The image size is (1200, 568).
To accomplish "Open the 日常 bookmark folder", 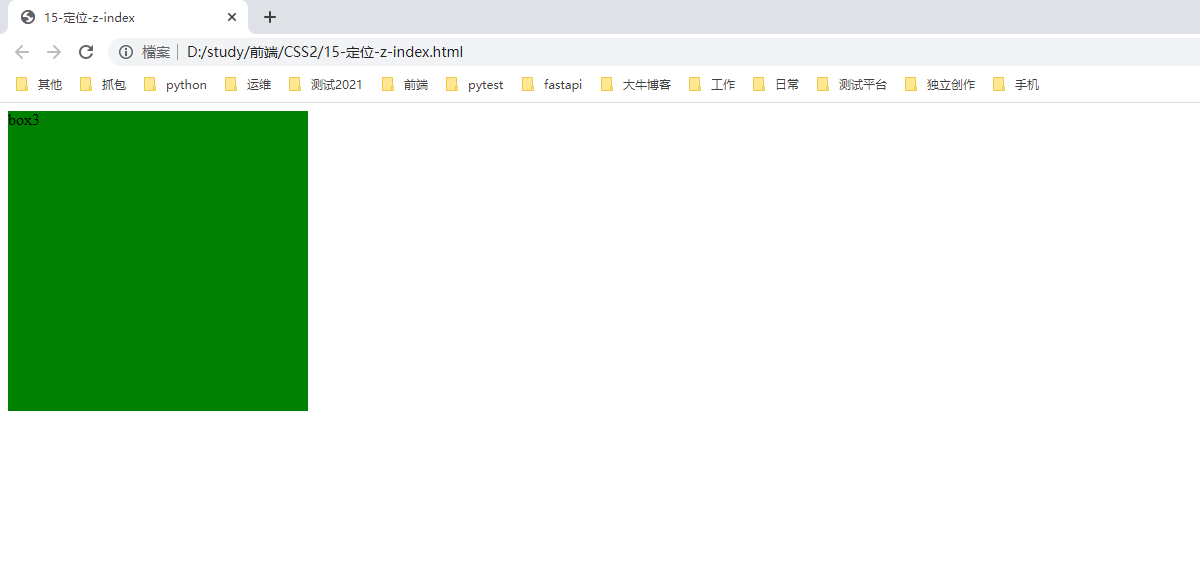I will (x=776, y=85).
